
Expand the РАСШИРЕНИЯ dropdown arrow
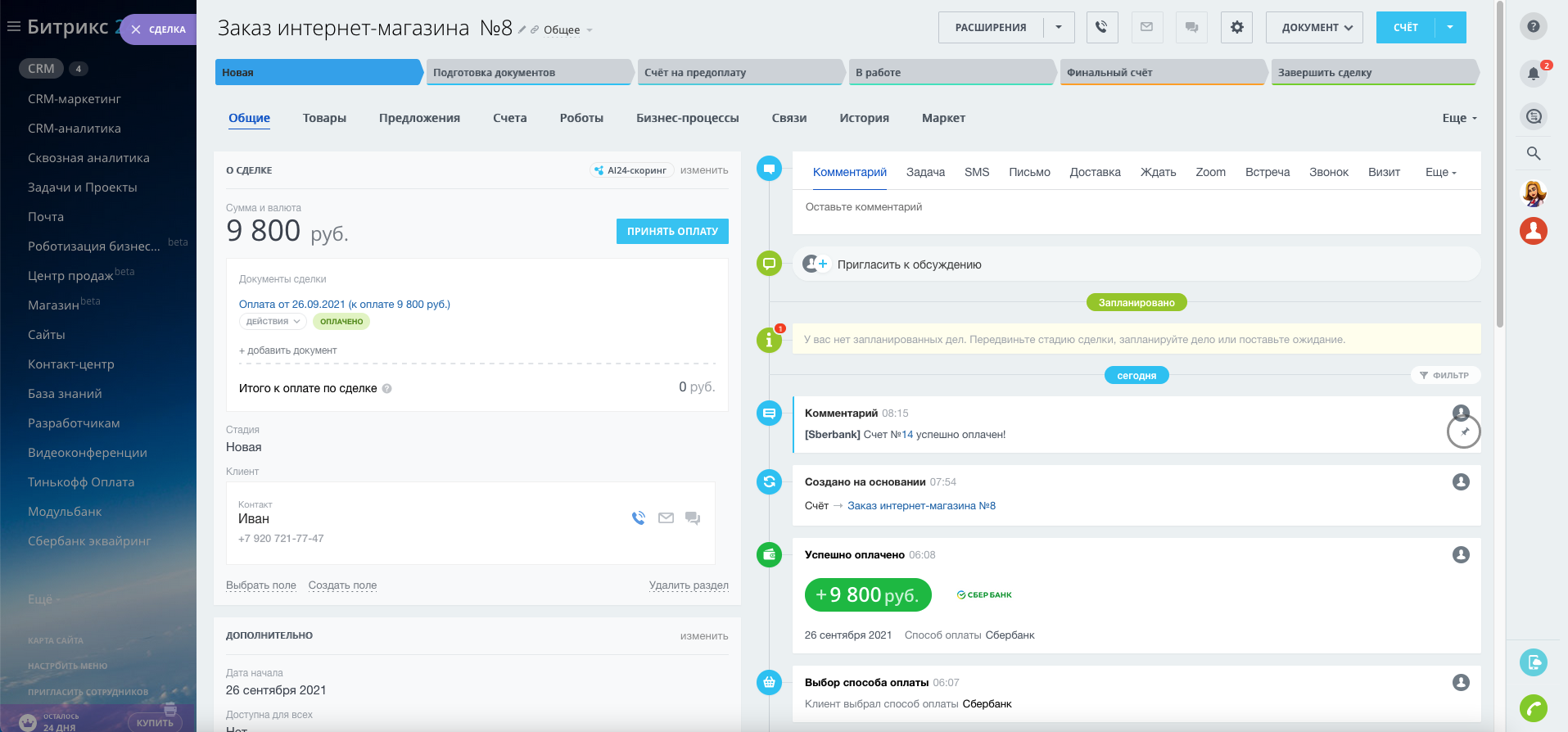tap(1058, 27)
